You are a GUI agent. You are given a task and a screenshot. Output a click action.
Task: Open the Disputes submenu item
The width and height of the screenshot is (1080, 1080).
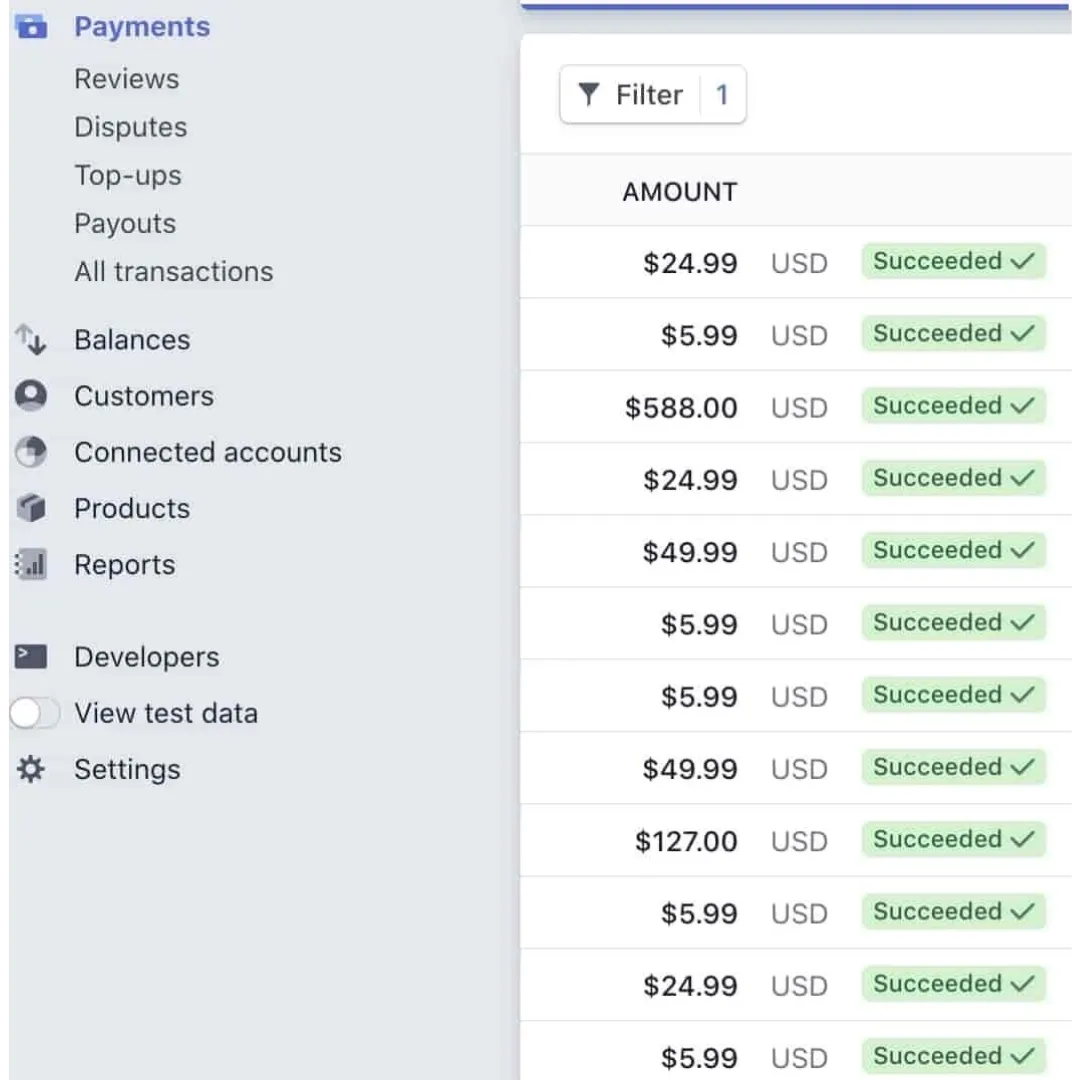click(131, 127)
